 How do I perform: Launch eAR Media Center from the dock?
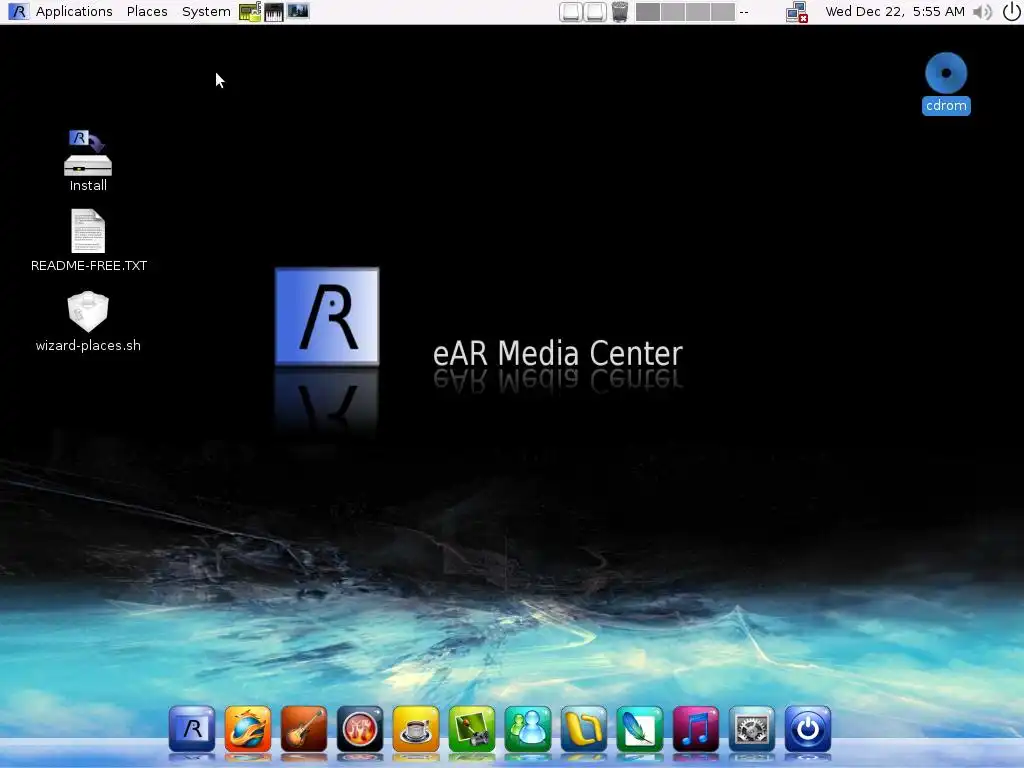pos(192,729)
